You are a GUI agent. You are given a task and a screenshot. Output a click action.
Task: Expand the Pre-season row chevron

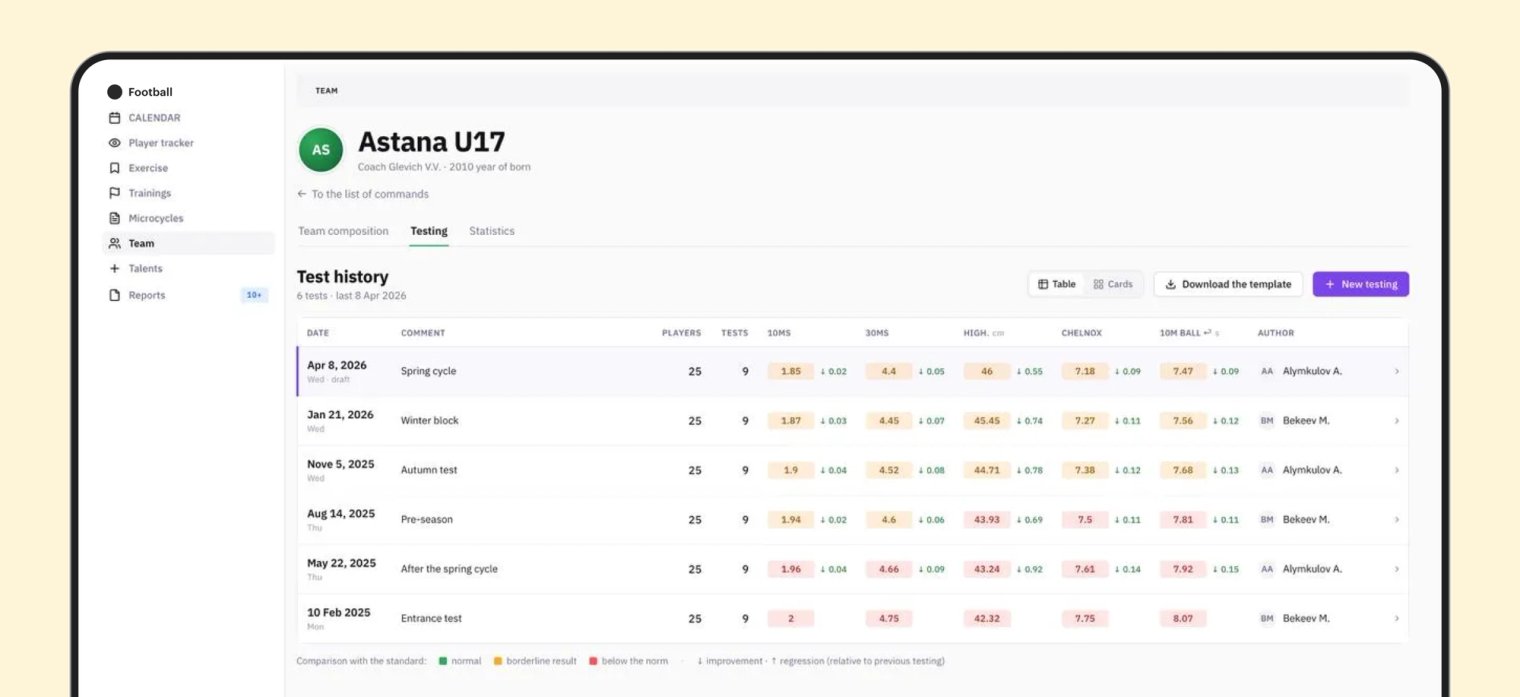pos(1397,520)
